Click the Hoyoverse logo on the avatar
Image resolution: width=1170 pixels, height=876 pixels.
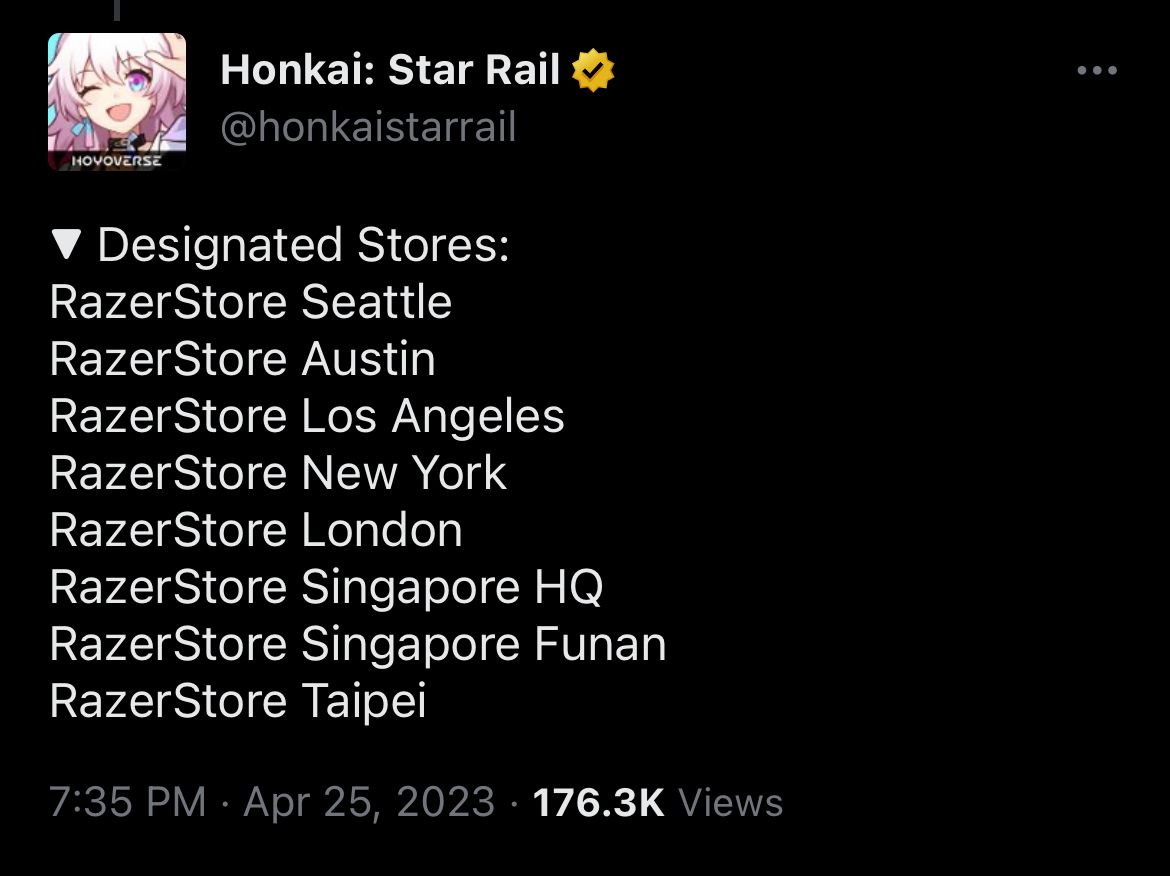click(x=117, y=158)
